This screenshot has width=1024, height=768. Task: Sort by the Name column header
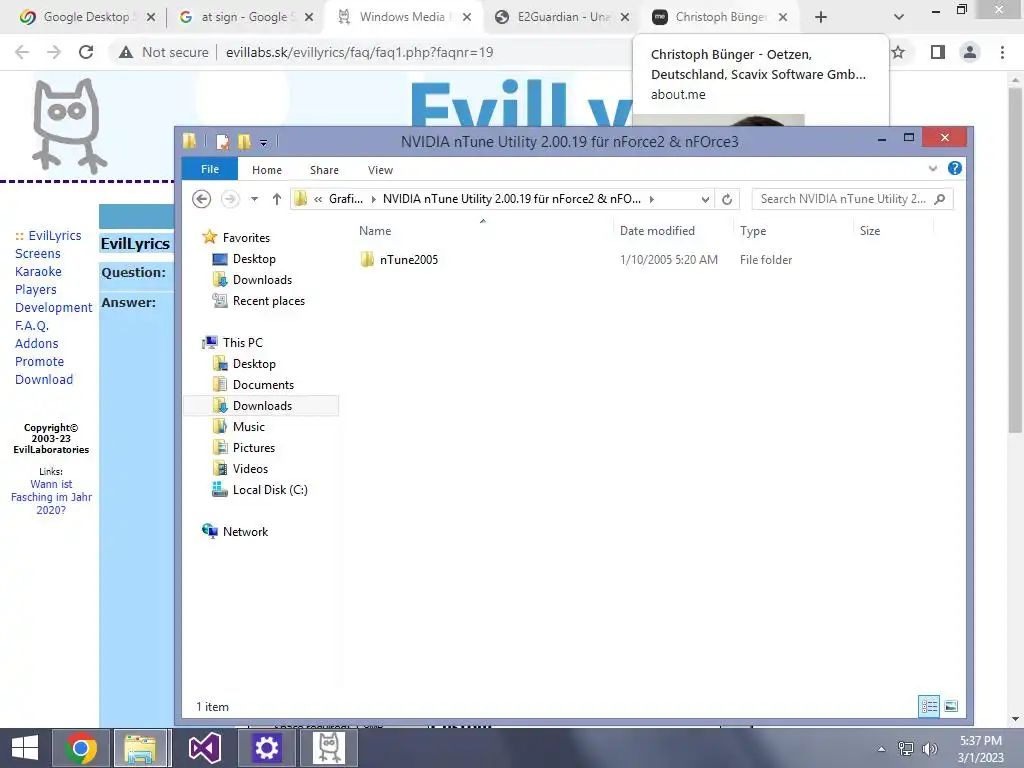376,231
